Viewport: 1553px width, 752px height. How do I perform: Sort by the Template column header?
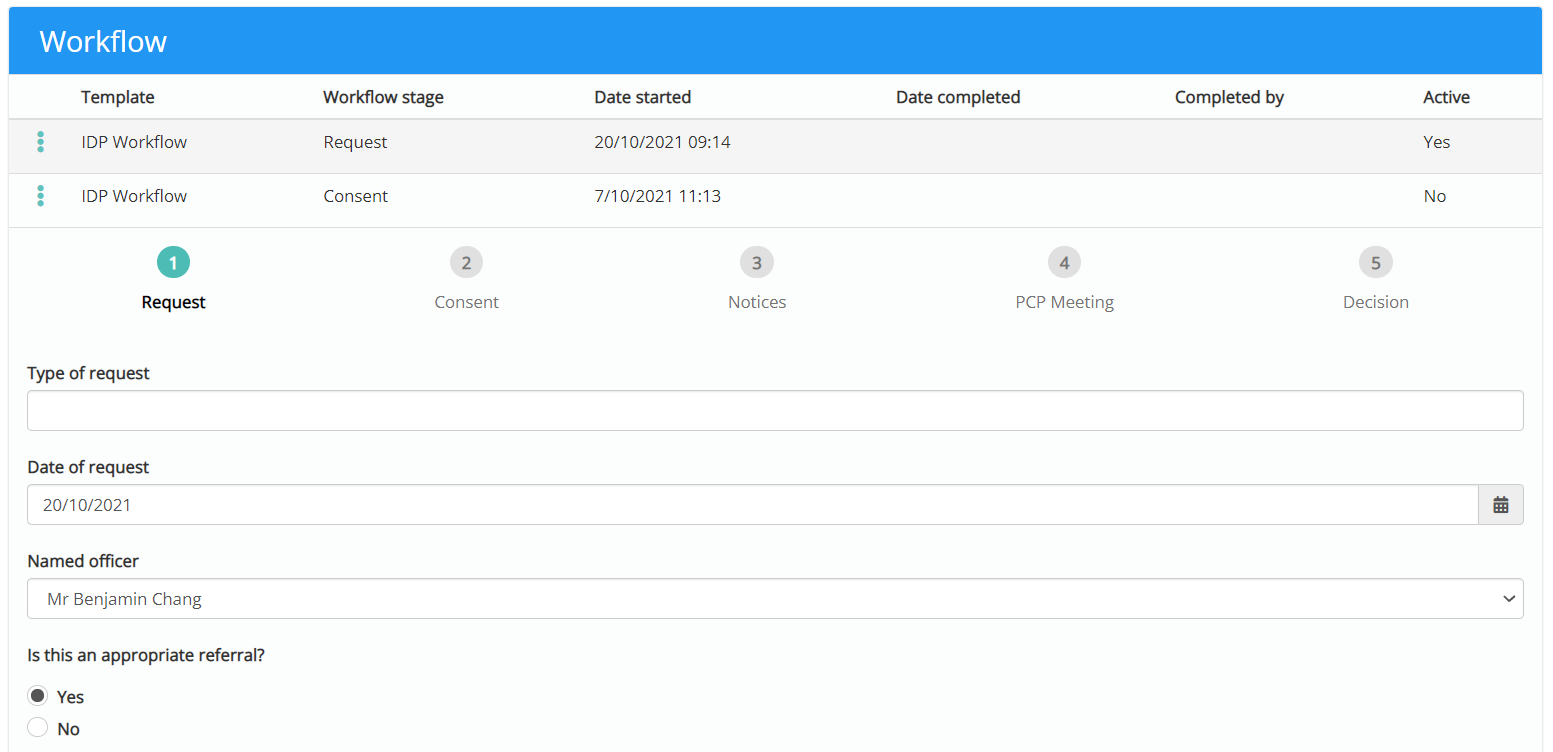click(118, 97)
